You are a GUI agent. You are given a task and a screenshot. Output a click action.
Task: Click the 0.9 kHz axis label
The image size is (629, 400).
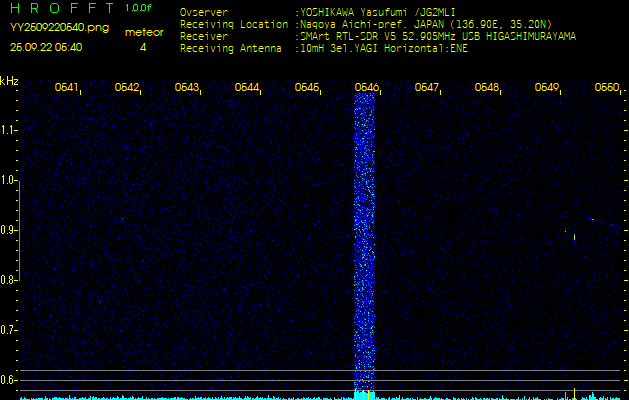(8, 230)
